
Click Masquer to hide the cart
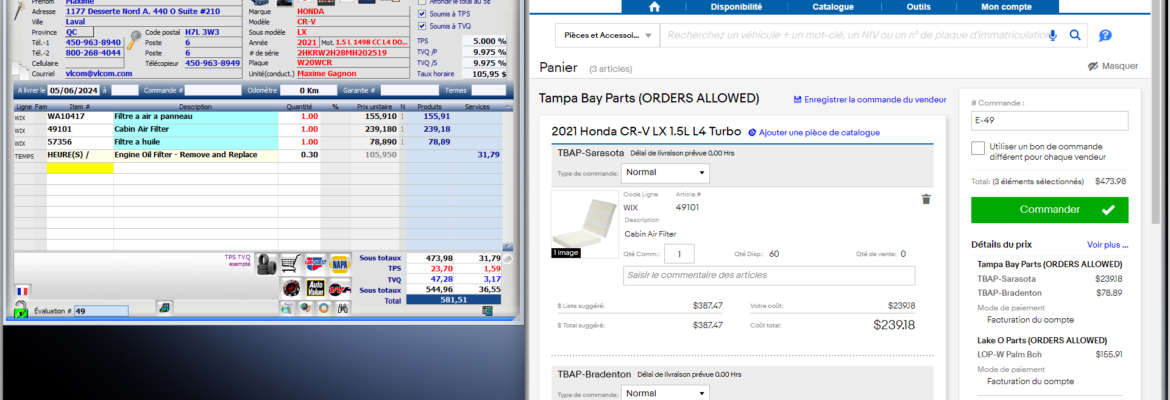(1113, 66)
